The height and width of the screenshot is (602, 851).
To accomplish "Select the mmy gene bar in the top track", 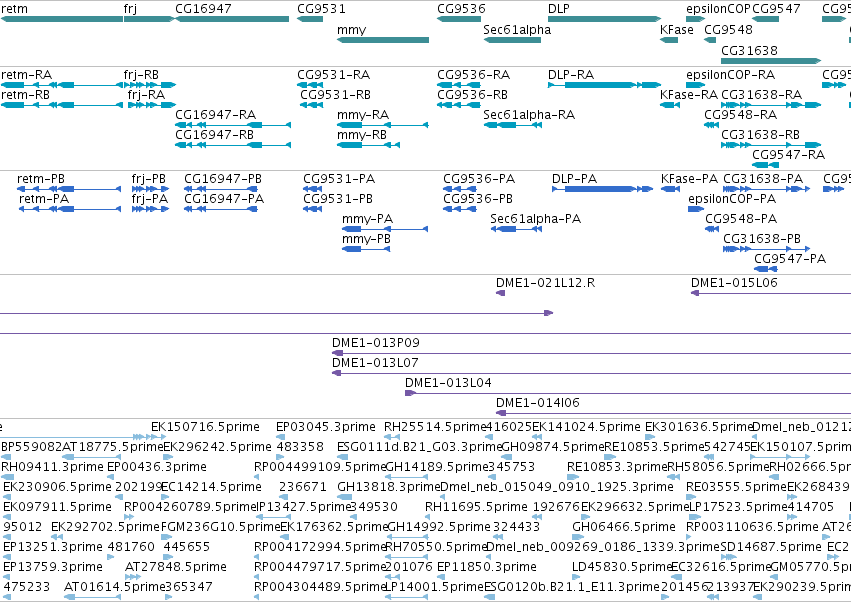I will 383,40.
